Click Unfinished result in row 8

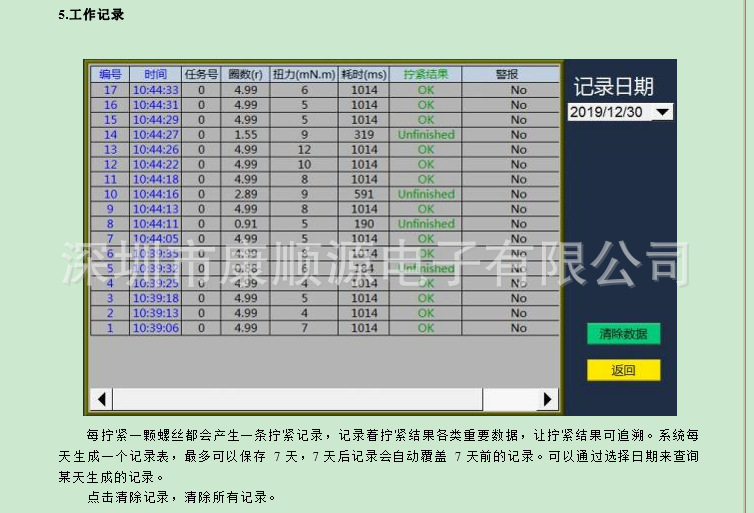coord(426,224)
